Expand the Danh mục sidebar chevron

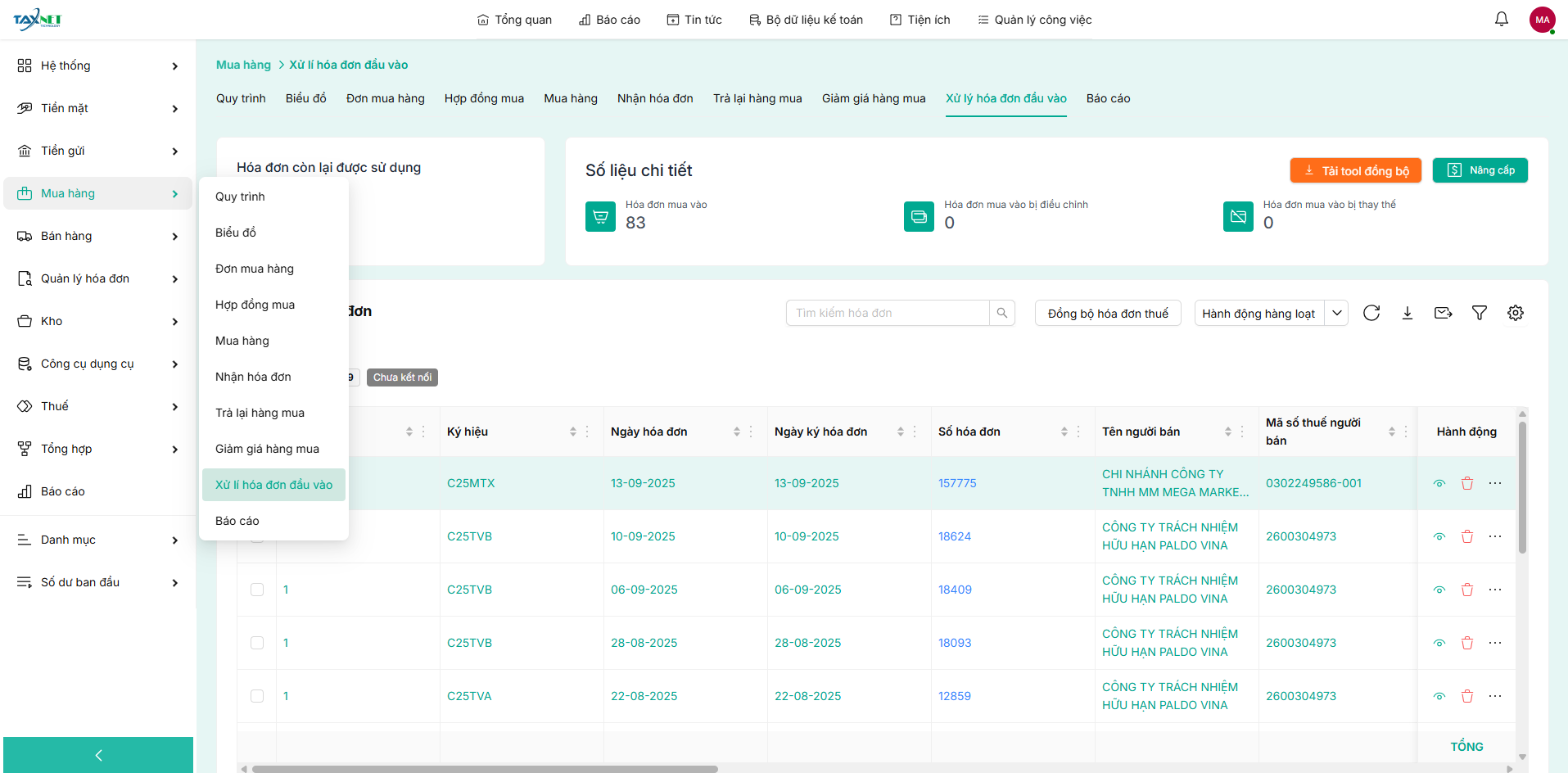pos(175,540)
